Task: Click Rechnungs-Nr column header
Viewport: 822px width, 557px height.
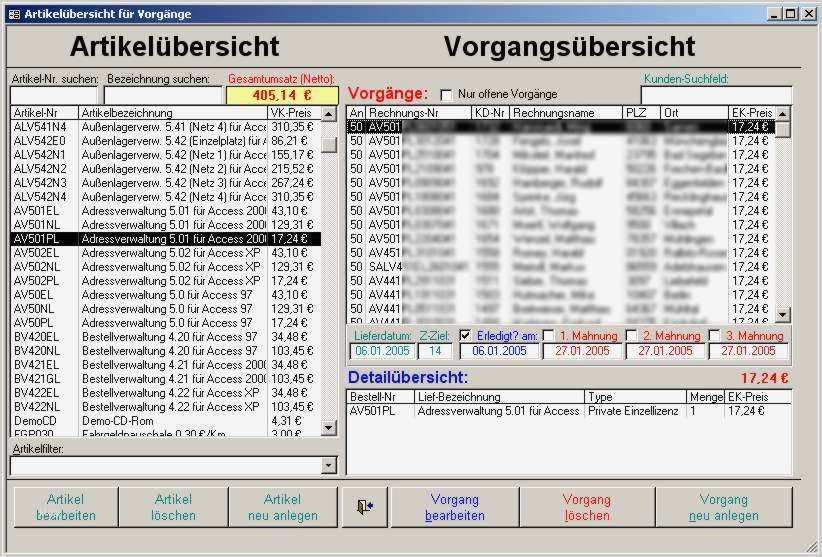Action: (418, 113)
